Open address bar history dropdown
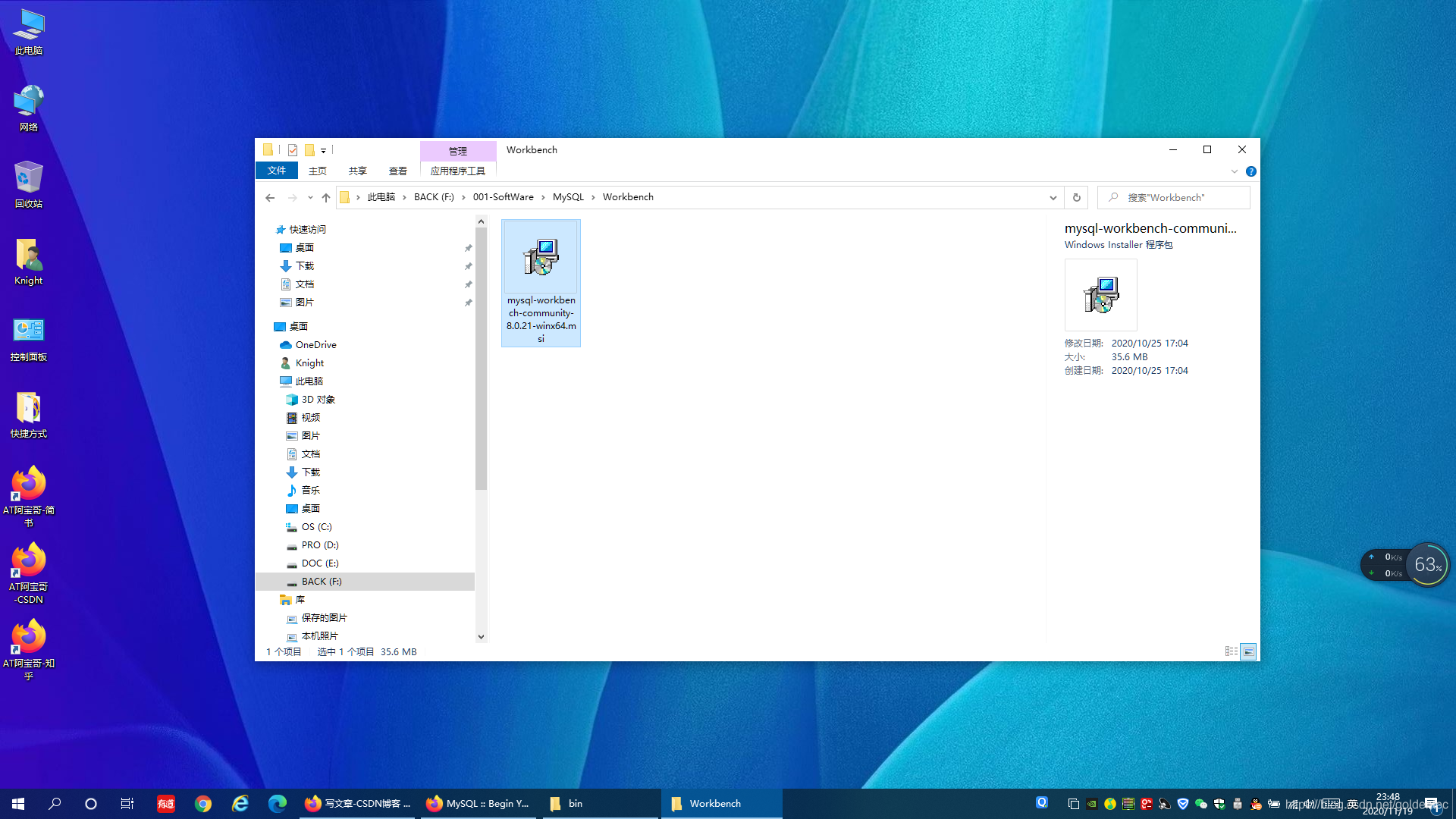The height and width of the screenshot is (819, 1456). coord(1053,197)
